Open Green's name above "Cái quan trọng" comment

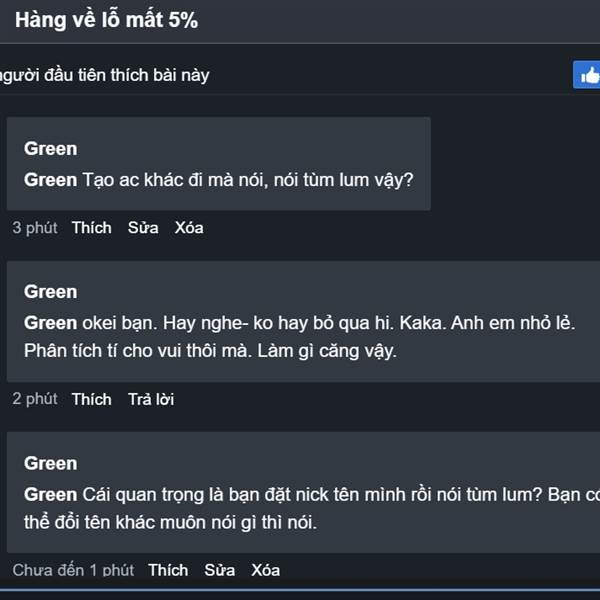(x=50, y=463)
